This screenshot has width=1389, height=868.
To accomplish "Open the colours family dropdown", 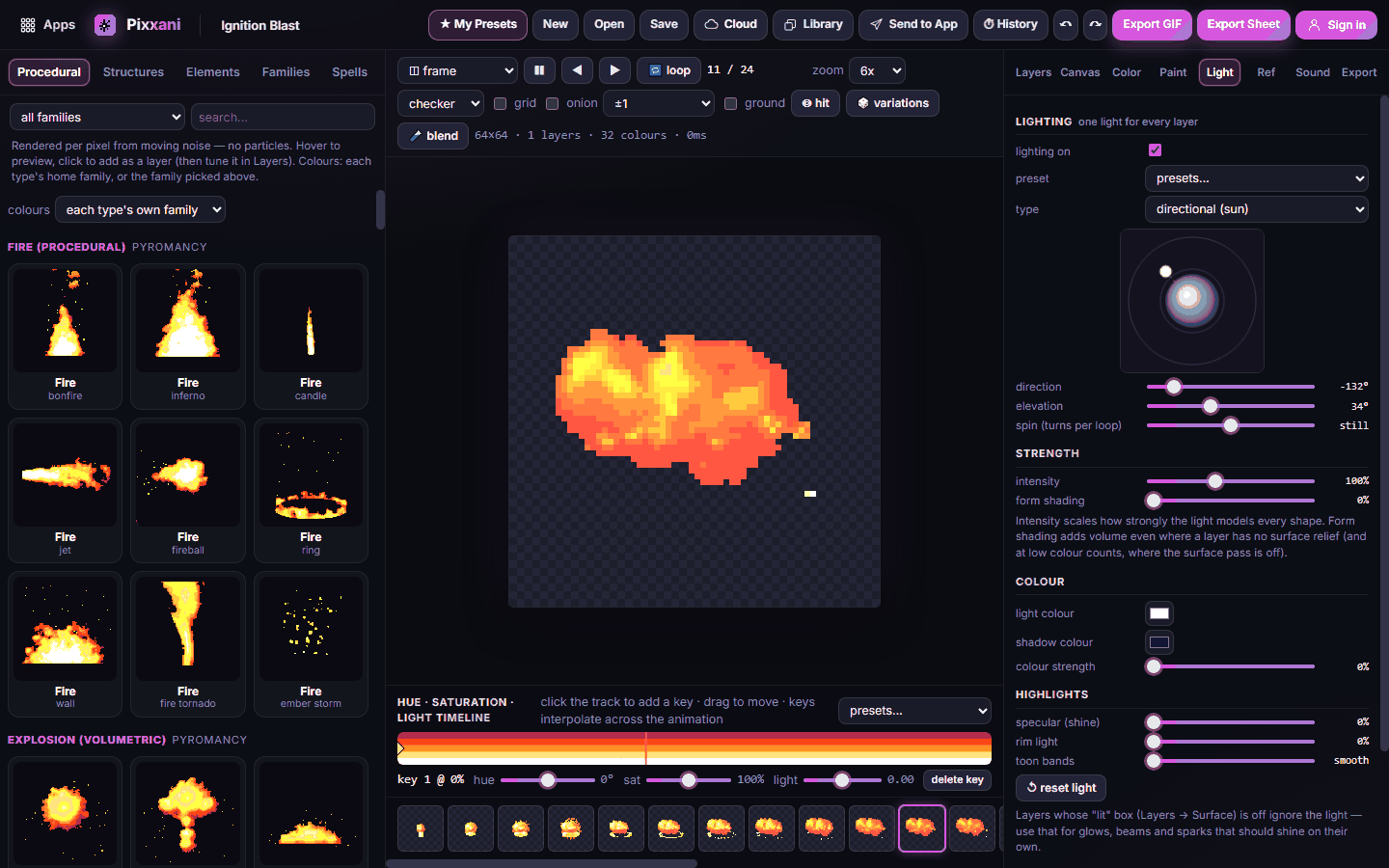I will tap(141, 209).
